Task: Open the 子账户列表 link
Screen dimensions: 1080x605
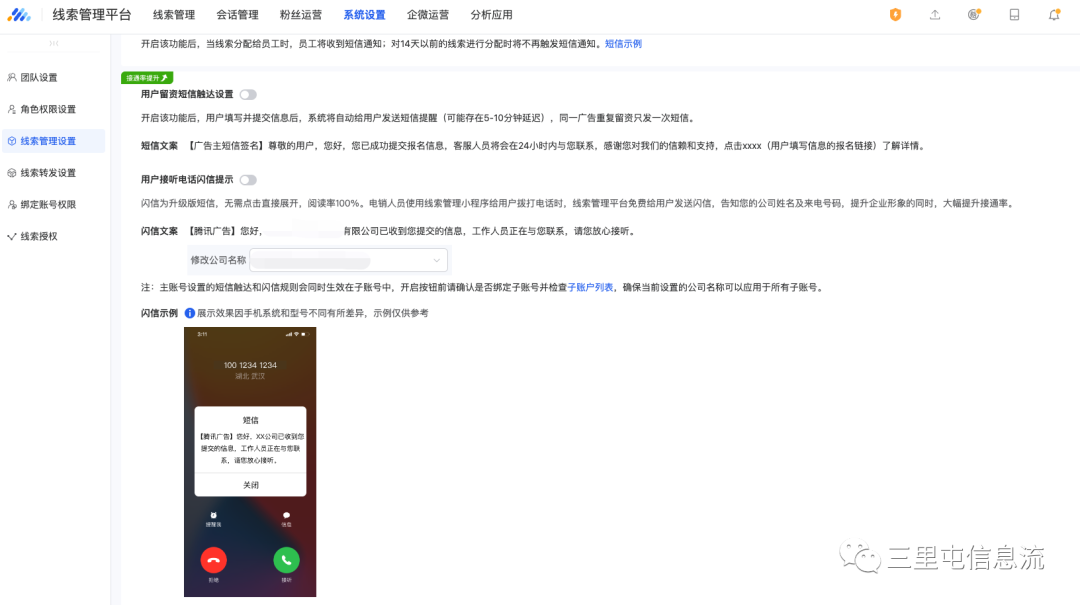Action: [590, 287]
